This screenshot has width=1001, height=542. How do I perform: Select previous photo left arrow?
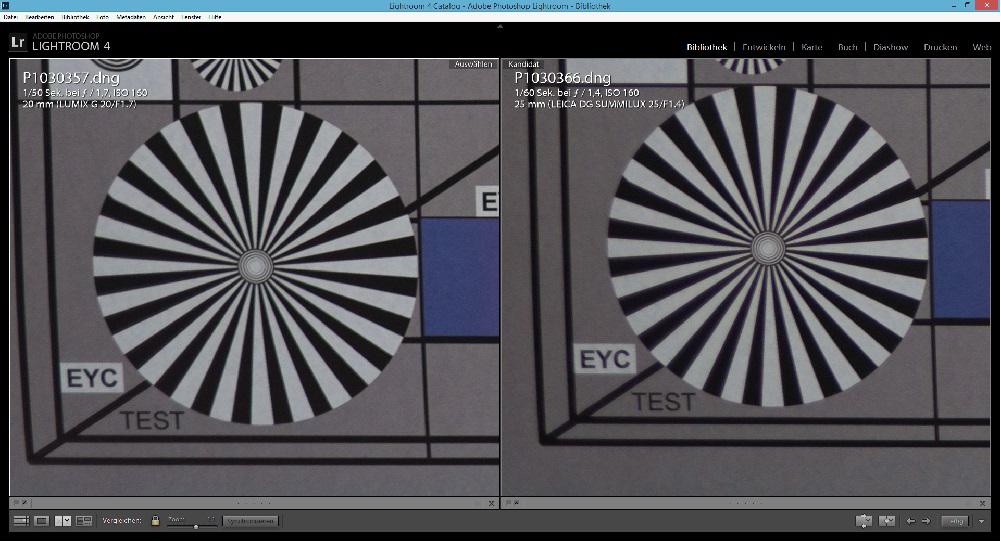910,521
